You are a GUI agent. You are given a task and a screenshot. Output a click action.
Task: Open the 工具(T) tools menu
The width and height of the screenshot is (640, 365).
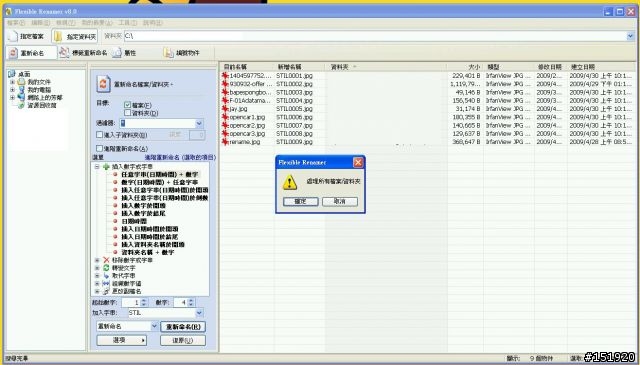(128, 23)
